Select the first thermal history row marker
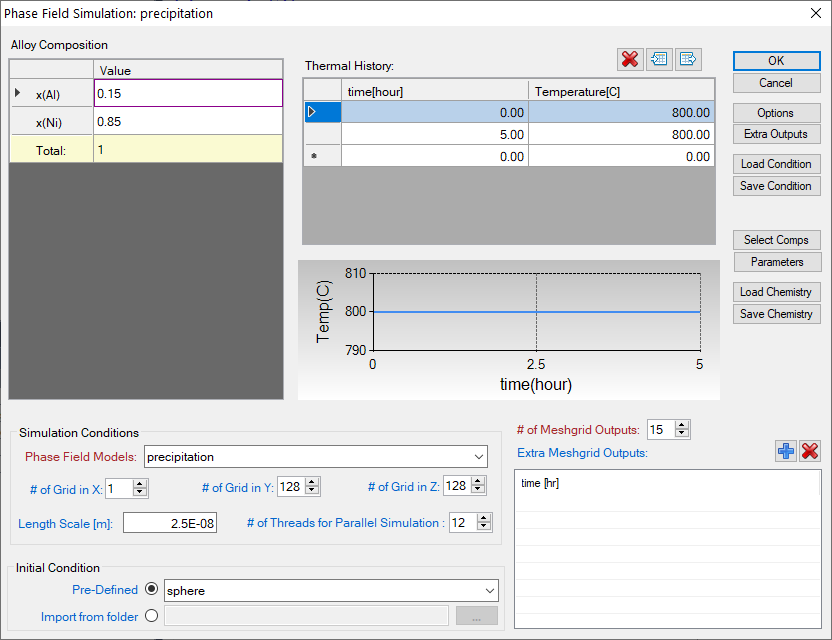This screenshot has height=640, width=832. pos(312,112)
